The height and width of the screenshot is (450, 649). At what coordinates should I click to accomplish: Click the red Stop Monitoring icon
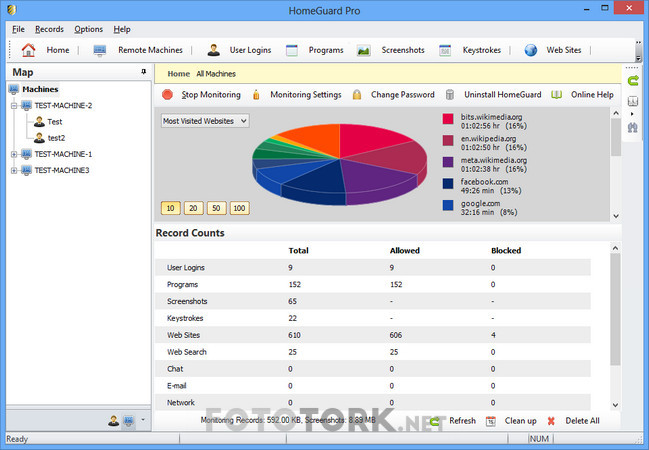pos(168,95)
